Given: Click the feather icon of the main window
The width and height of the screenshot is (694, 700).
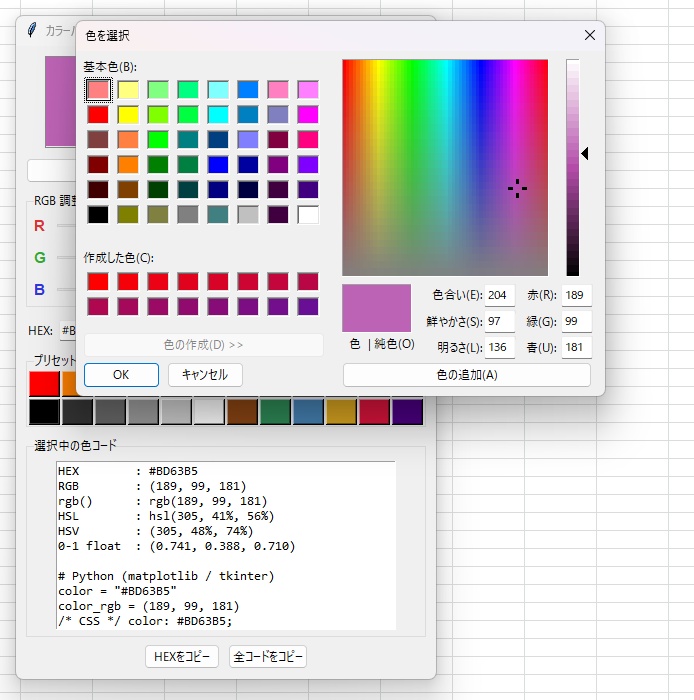Looking at the screenshot, I should tap(32, 30).
